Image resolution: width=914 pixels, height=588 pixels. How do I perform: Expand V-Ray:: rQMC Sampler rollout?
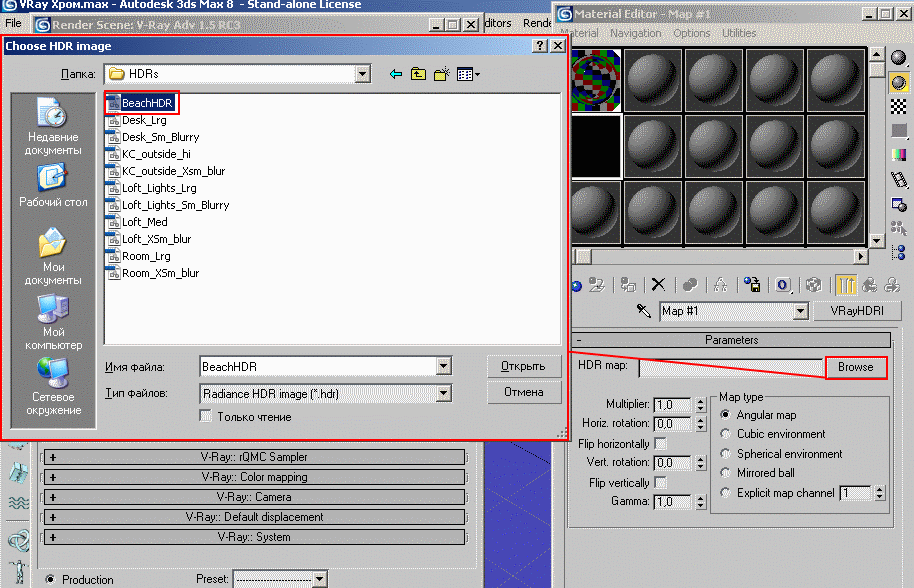point(255,457)
